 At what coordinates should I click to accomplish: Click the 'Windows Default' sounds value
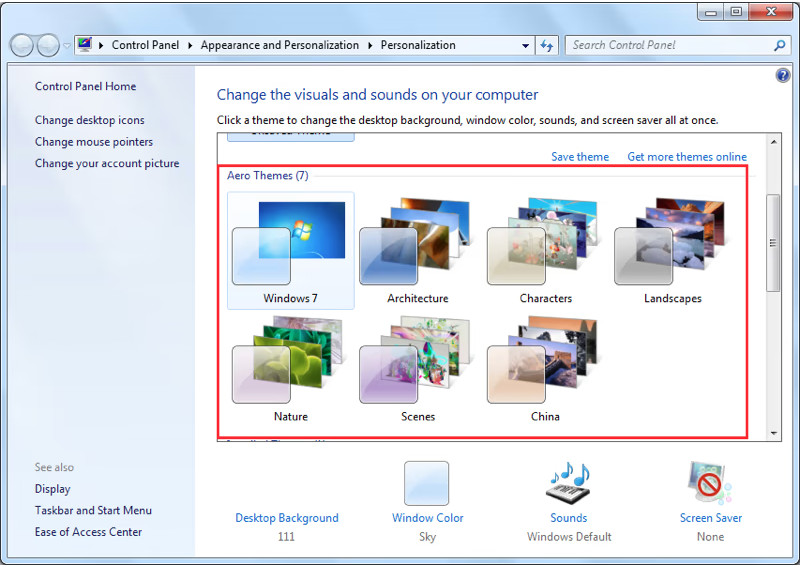click(x=569, y=537)
